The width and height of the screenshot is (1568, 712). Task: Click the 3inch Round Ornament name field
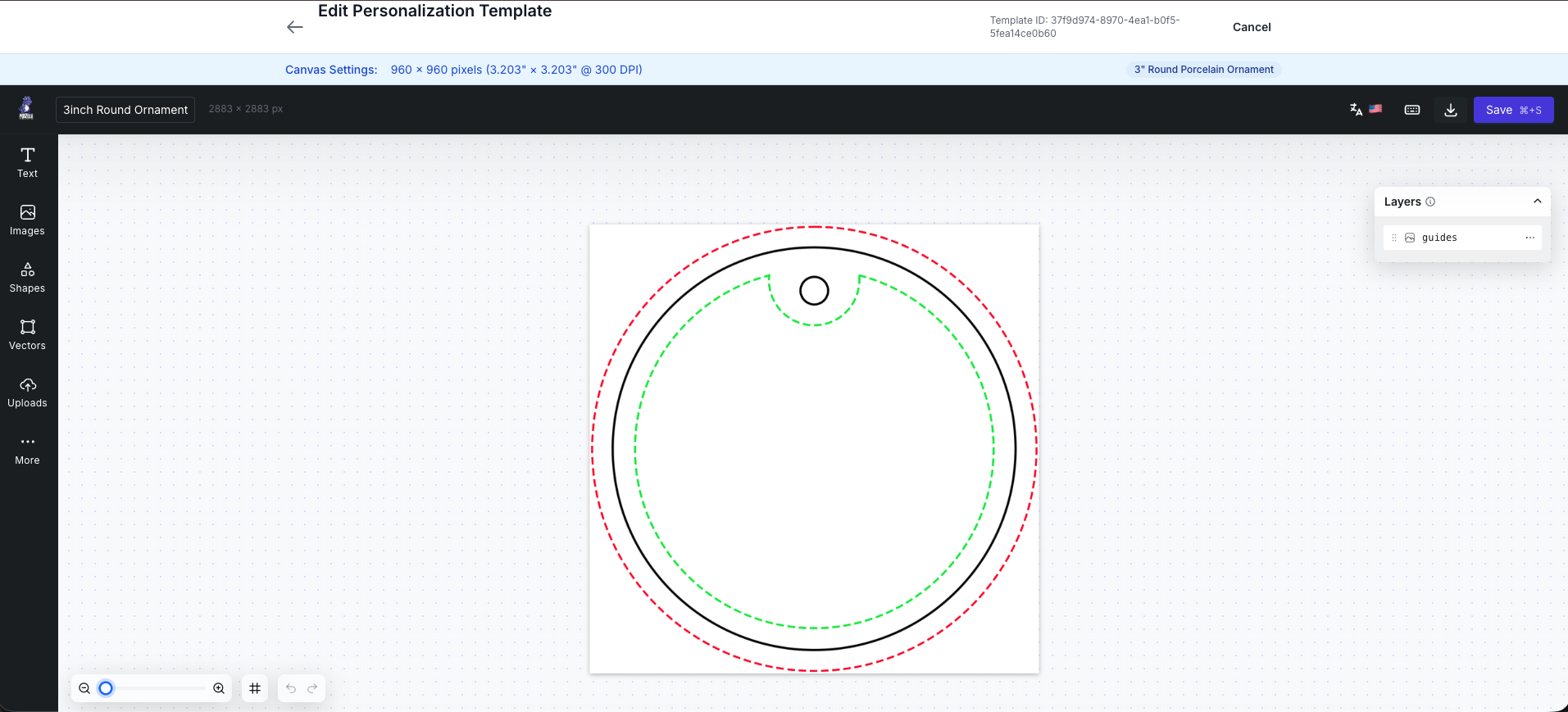[125, 110]
